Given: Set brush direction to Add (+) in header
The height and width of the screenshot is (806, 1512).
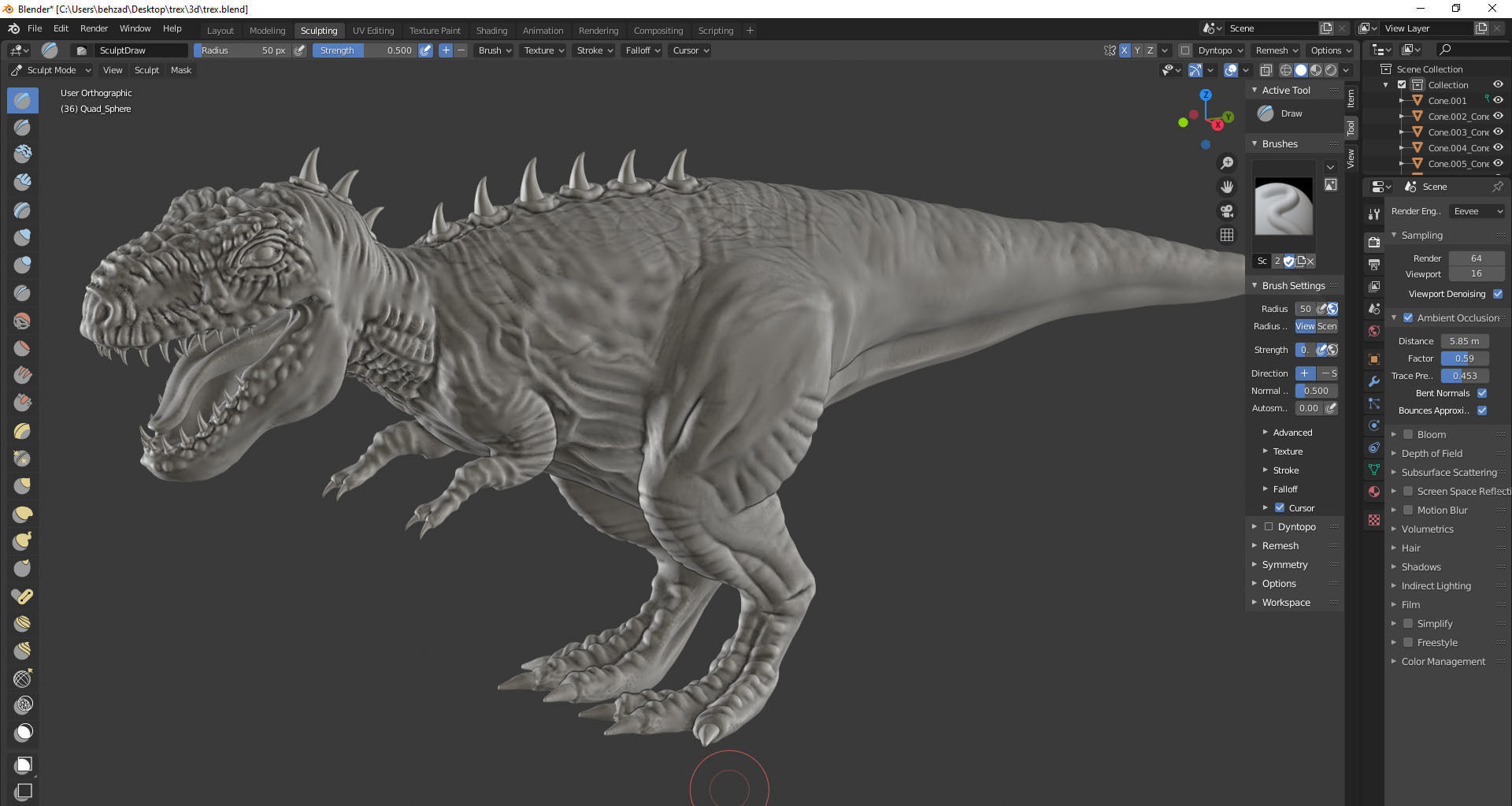Looking at the screenshot, I should point(446,50).
